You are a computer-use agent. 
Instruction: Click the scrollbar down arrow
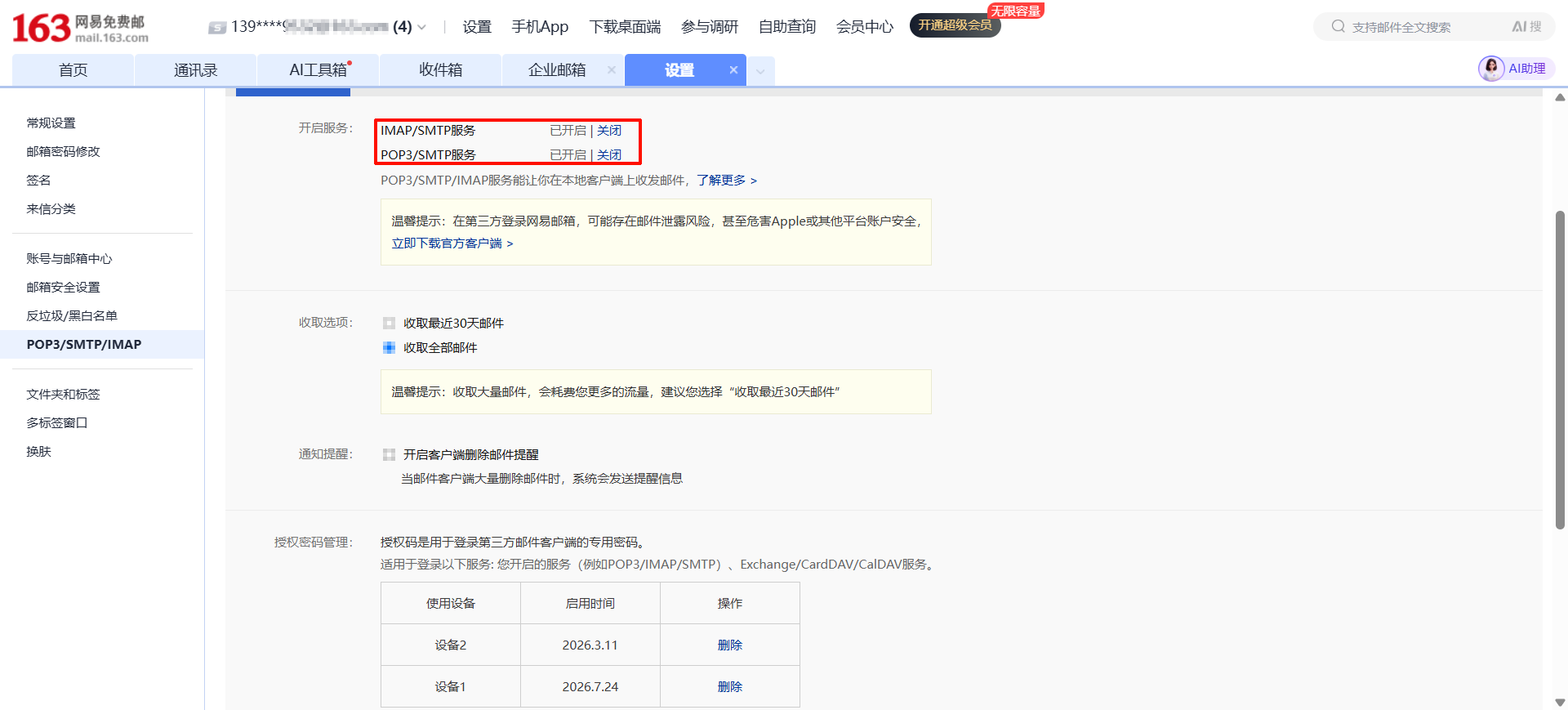[1560, 702]
